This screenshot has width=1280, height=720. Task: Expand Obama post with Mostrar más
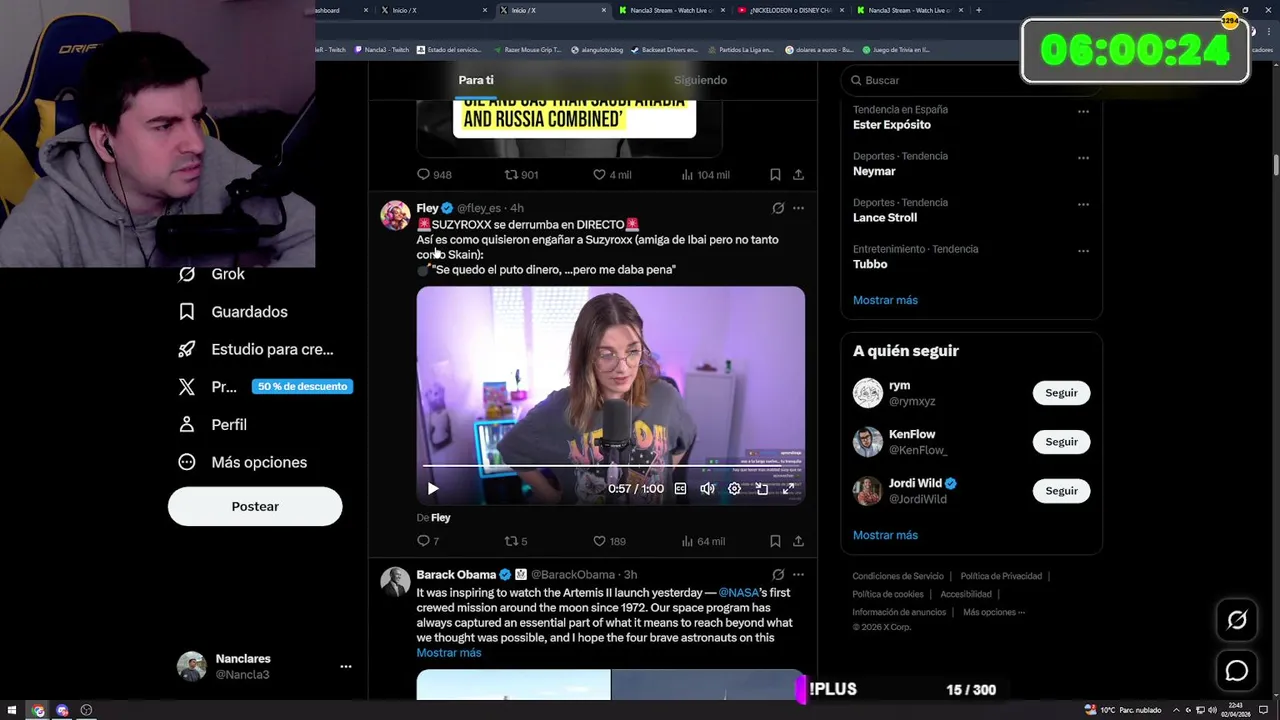coord(449,652)
